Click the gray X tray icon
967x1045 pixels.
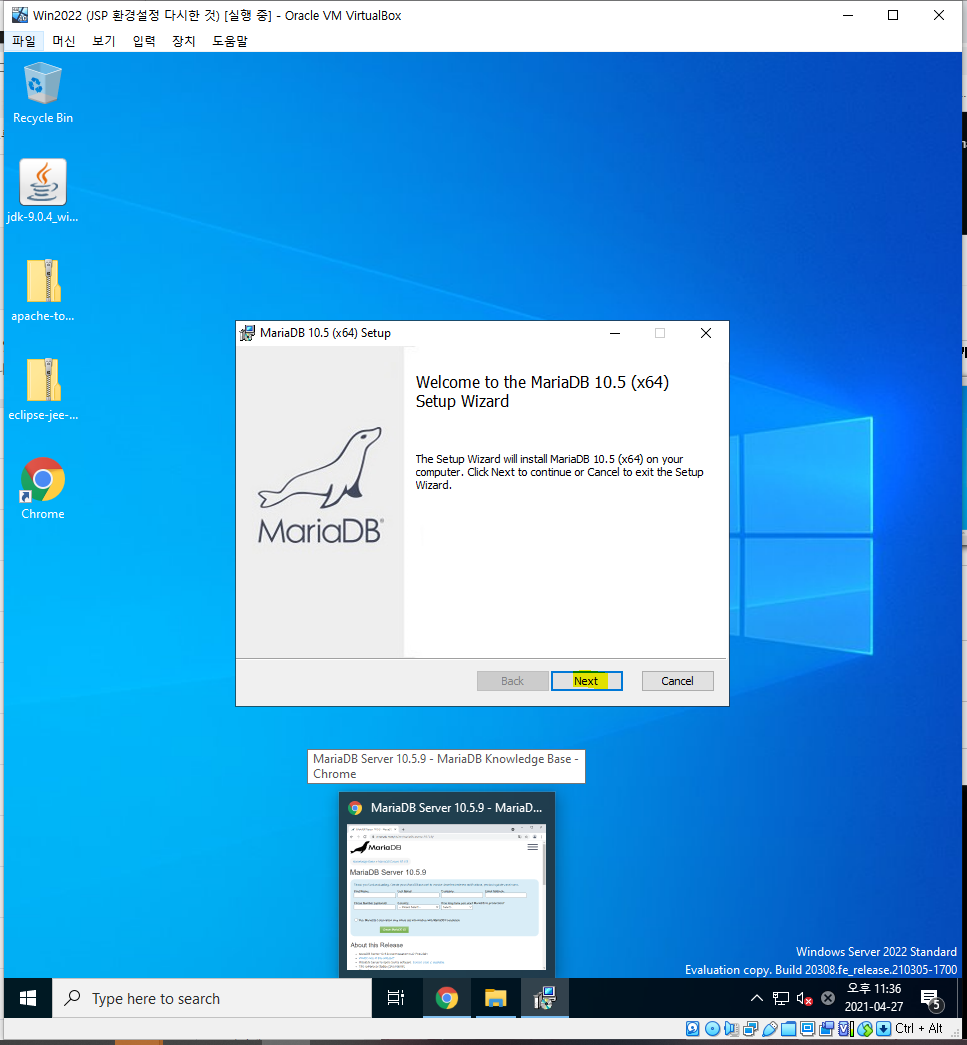[828, 998]
